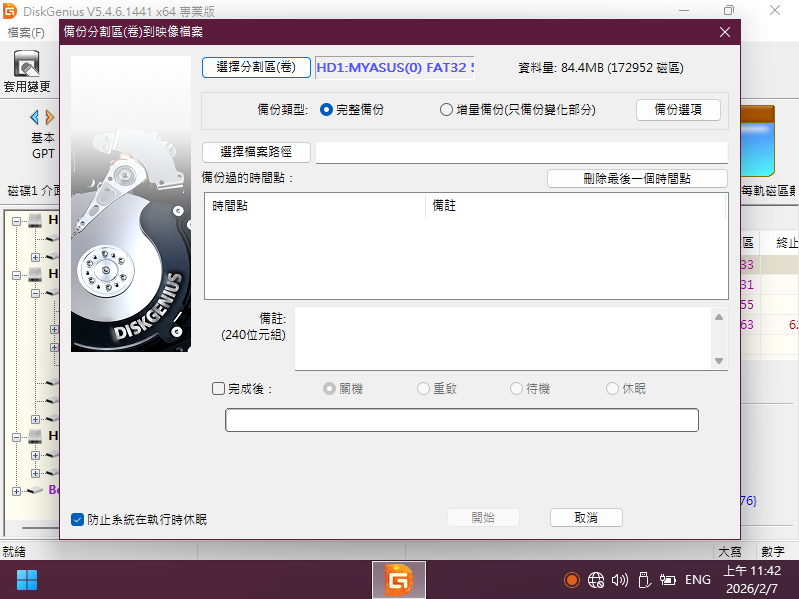Toggle 防止系統在執行時休眠 checkbox
The height and width of the screenshot is (599, 799).
[x=77, y=520]
